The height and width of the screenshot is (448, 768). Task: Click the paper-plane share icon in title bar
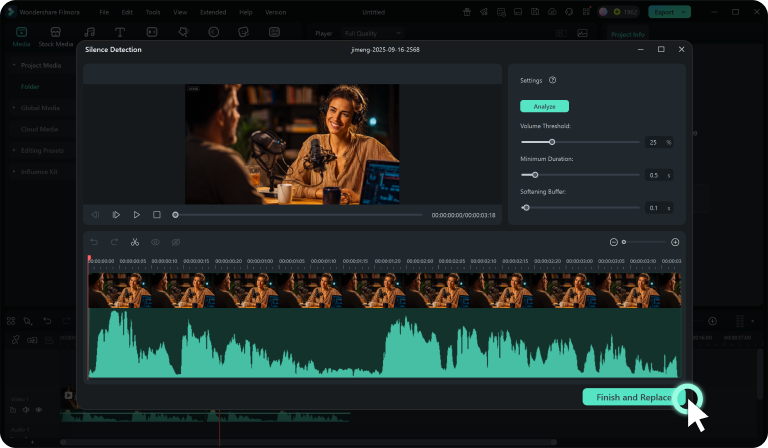point(484,12)
